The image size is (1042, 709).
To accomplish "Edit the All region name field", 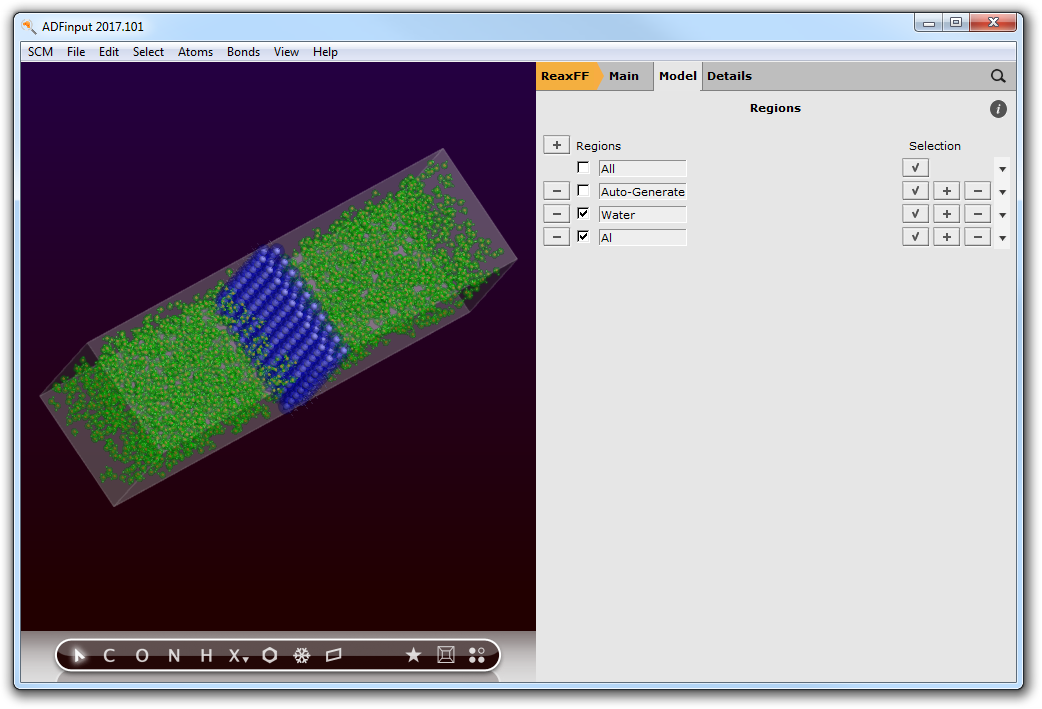I will [x=642, y=169].
